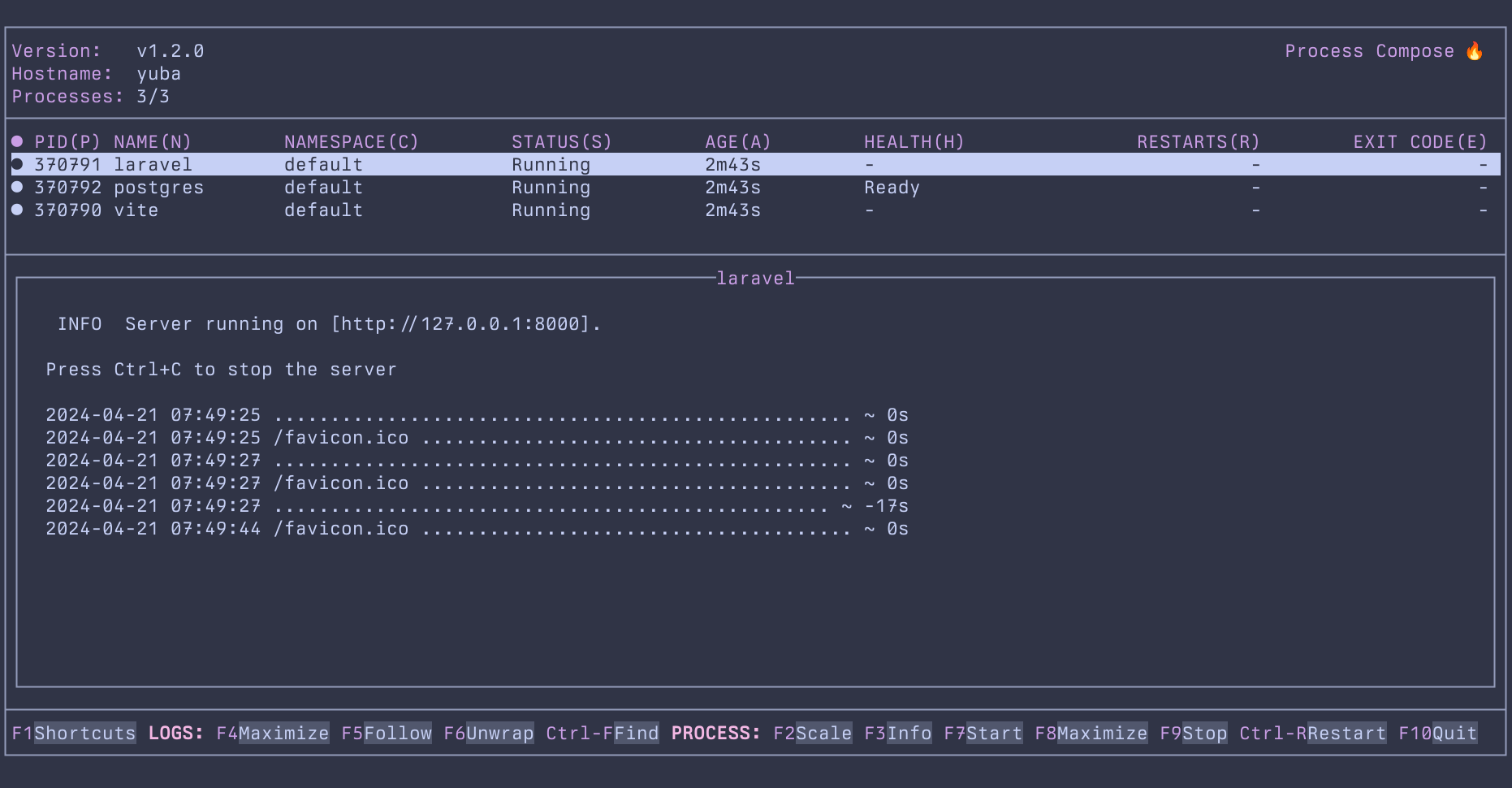This screenshot has height=788, width=1512.
Task: Click PID 370791 cell
Action: [x=68, y=165]
